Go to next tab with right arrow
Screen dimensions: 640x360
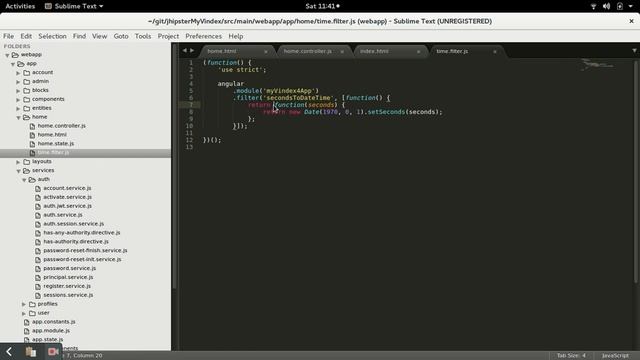point(192,51)
